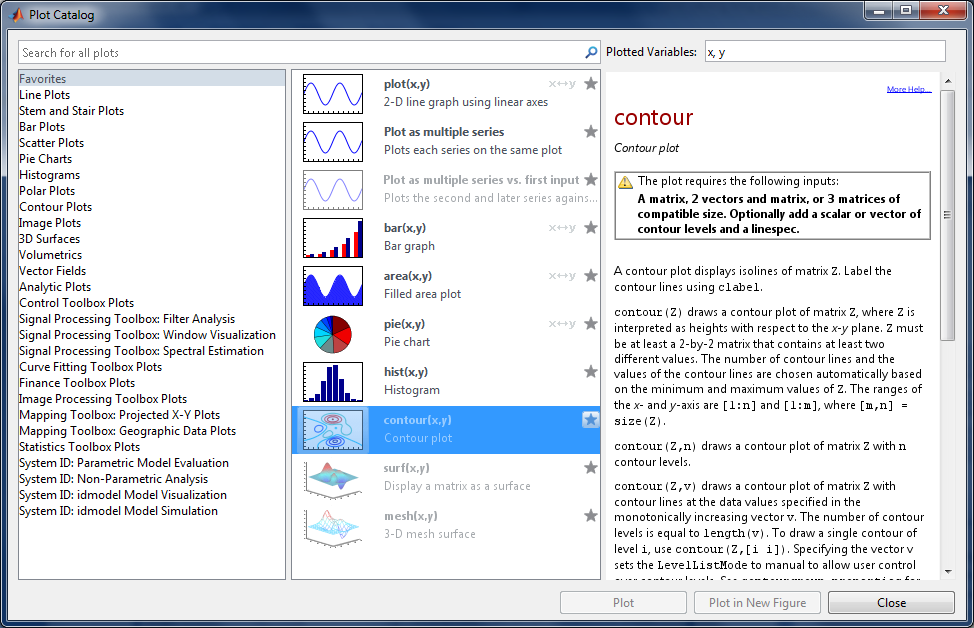Select the surf(x,y) surface plot icon
Screen dimensions: 974x628
(x=333, y=477)
